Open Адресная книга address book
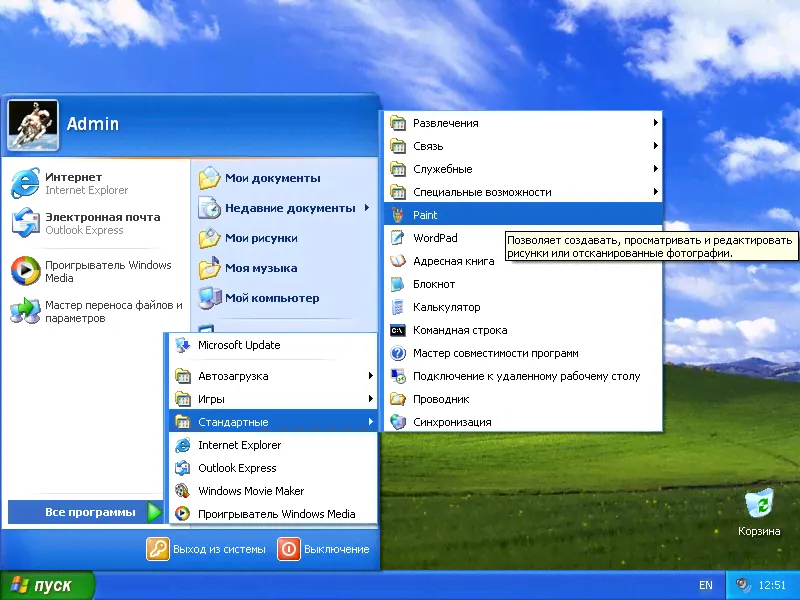 [x=453, y=261]
